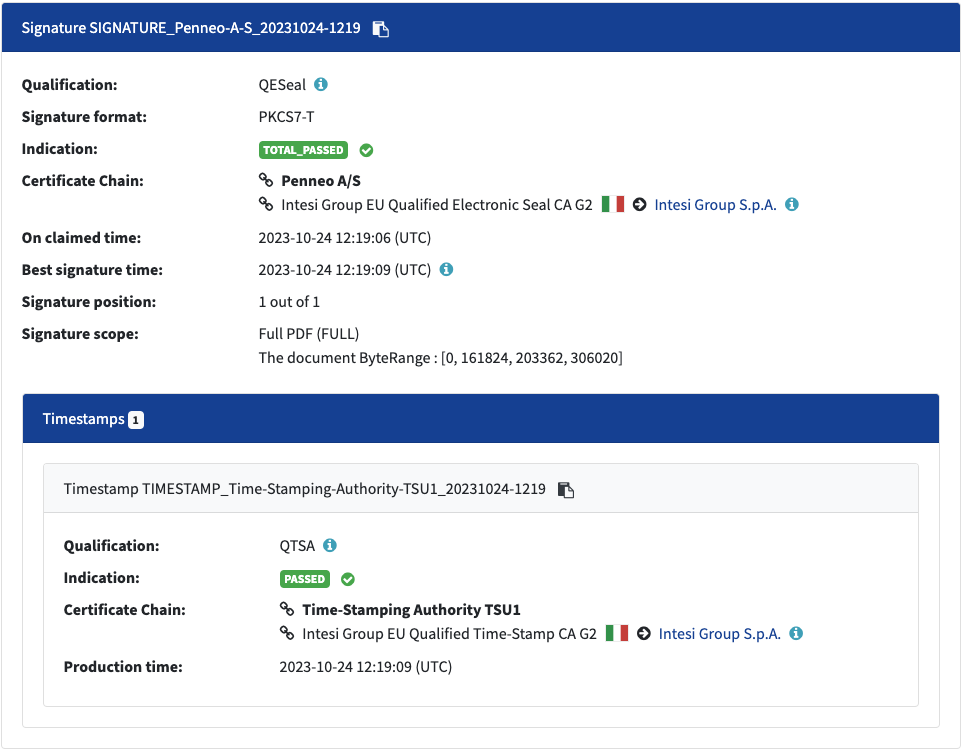Show info for best signature time
Image resolution: width=964 pixels, height=752 pixels.
pos(446,269)
